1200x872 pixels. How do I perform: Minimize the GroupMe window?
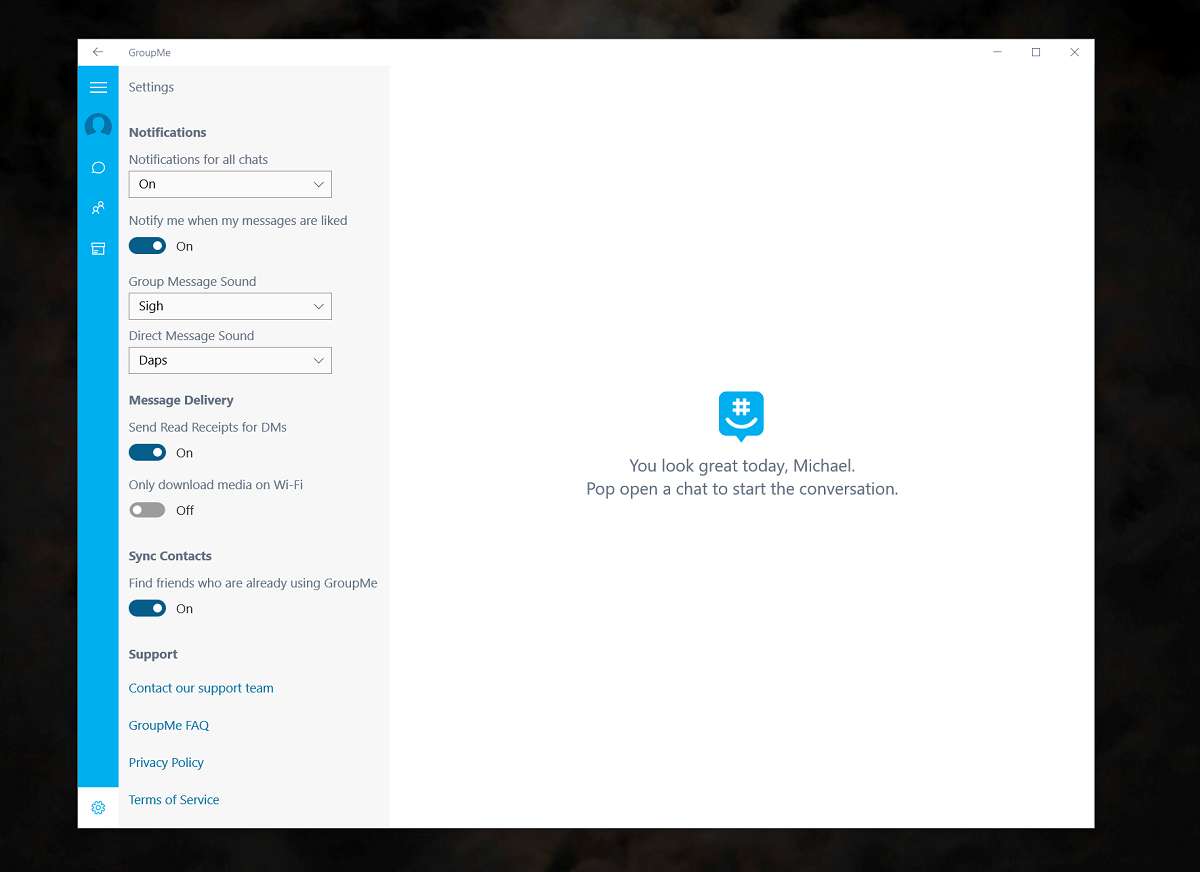998,52
